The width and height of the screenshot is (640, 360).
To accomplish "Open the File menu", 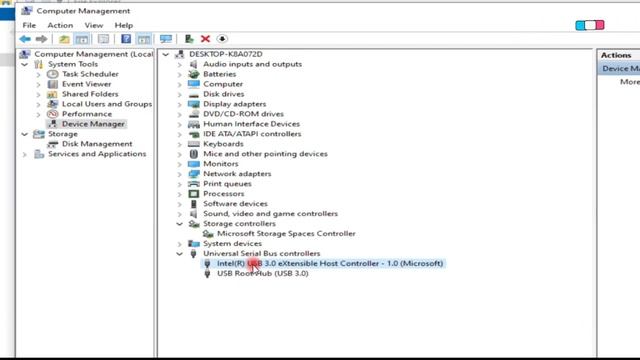I will tap(29, 25).
